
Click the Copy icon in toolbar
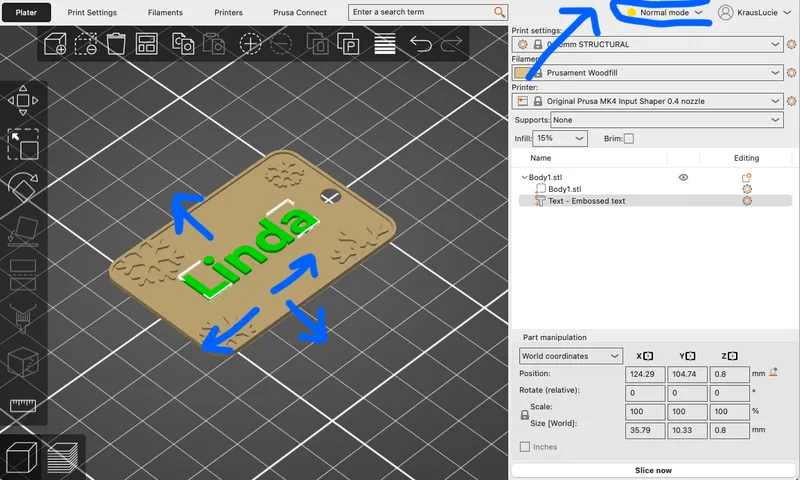coord(183,44)
